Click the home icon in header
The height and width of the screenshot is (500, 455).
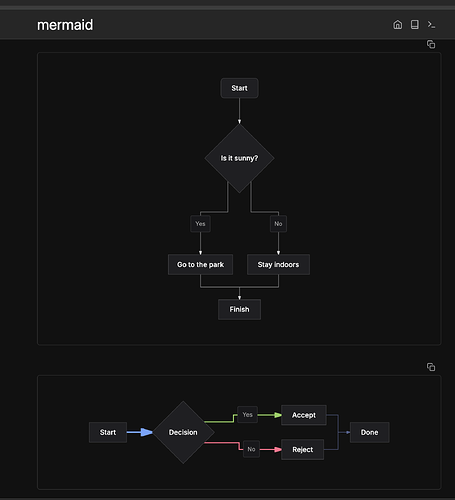click(x=397, y=25)
